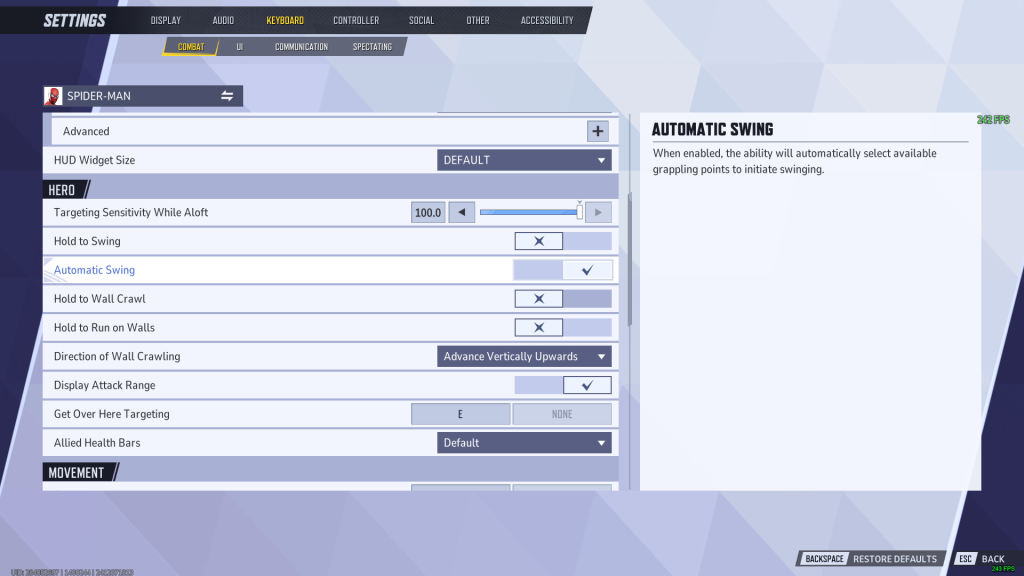Click the Backspace key icon
The height and width of the screenshot is (576, 1024).
[x=825, y=559]
